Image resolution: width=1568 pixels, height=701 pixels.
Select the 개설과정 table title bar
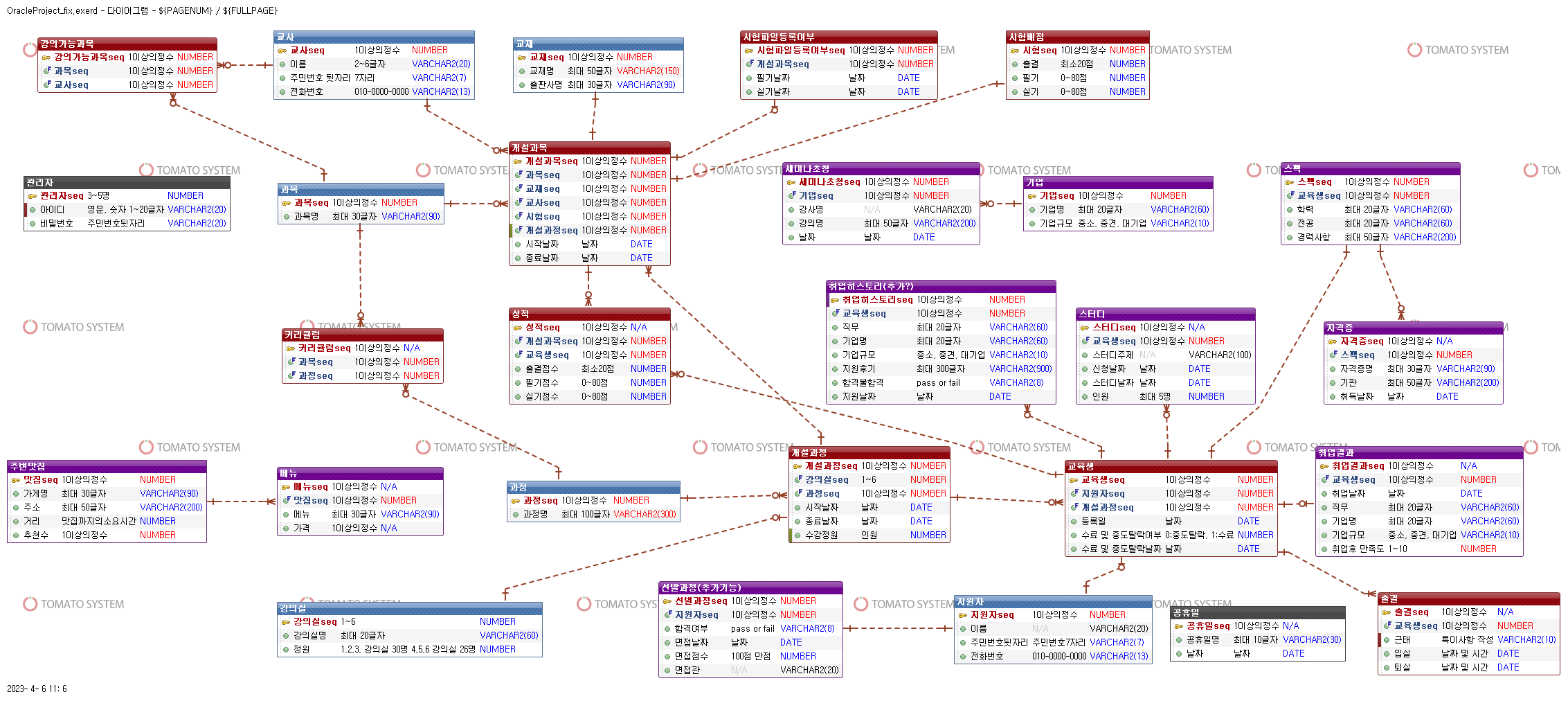(x=869, y=452)
